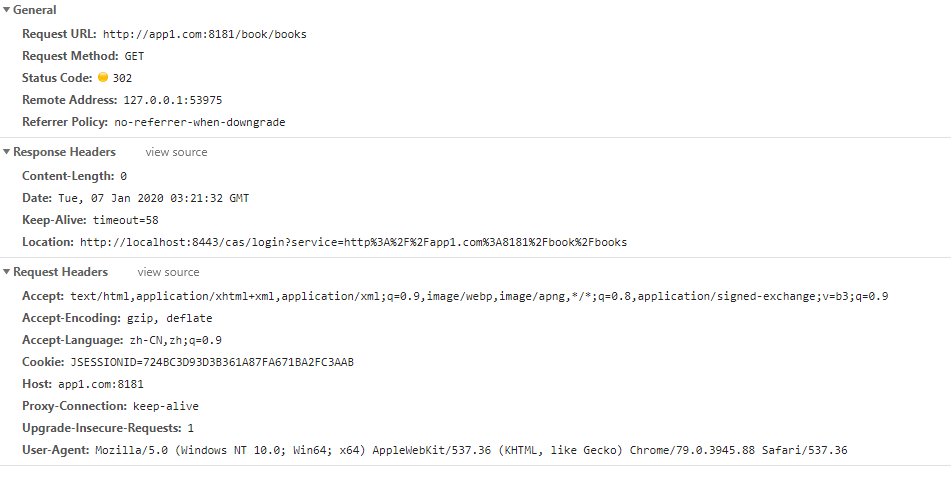This screenshot has width=951, height=477.
Task: Collapse the General section triangle
Action: (x=7, y=10)
